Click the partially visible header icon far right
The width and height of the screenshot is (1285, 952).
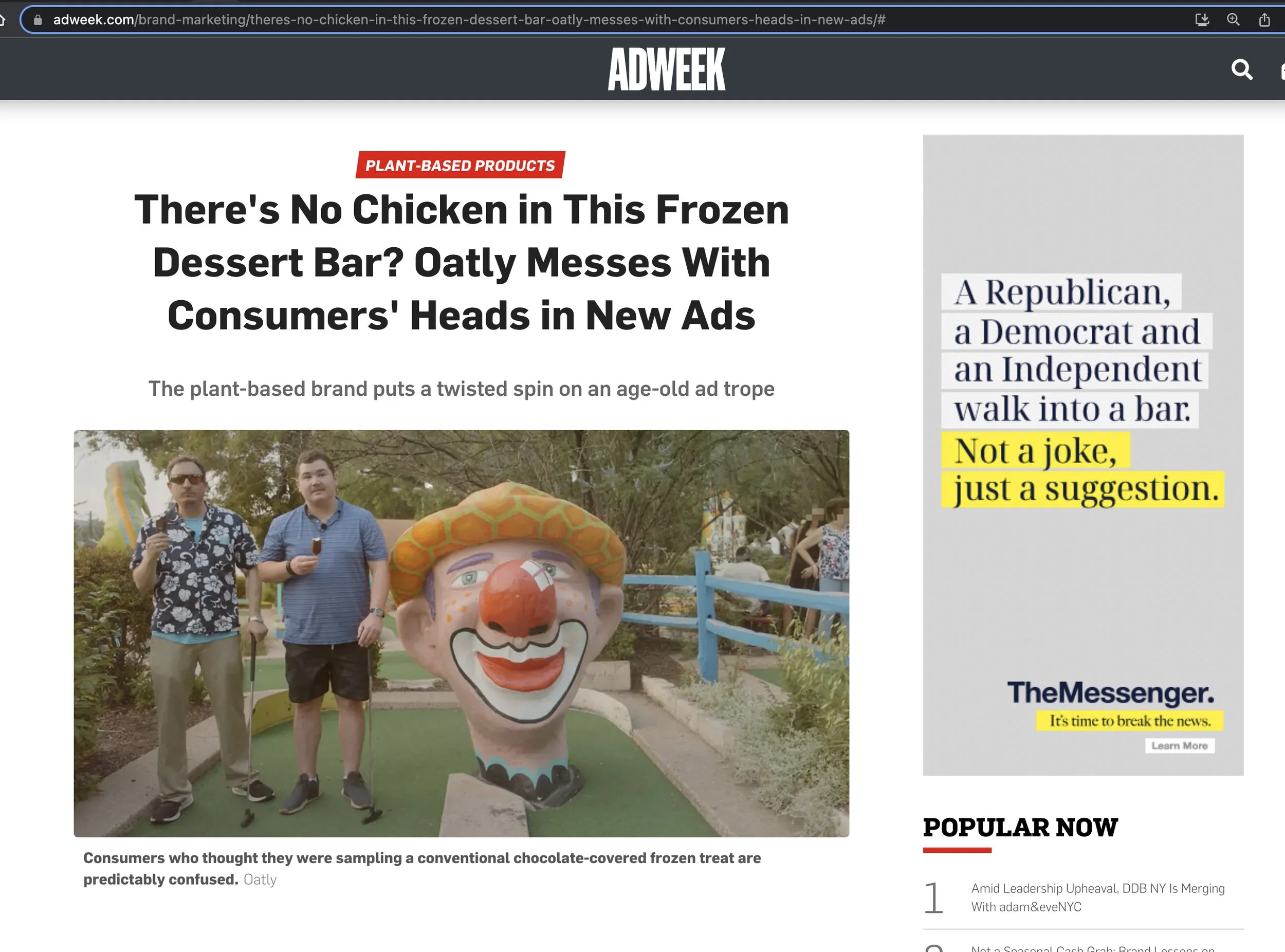tap(1281, 71)
